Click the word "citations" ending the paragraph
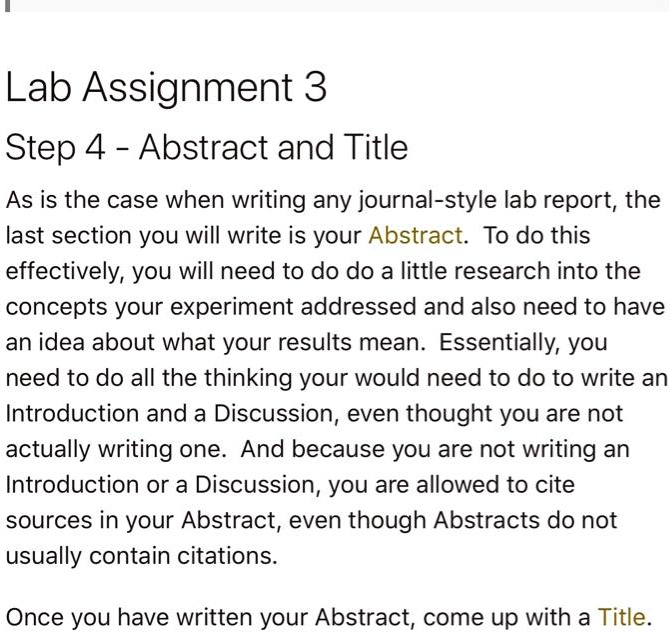This screenshot has height=634, width=670. click(227, 557)
